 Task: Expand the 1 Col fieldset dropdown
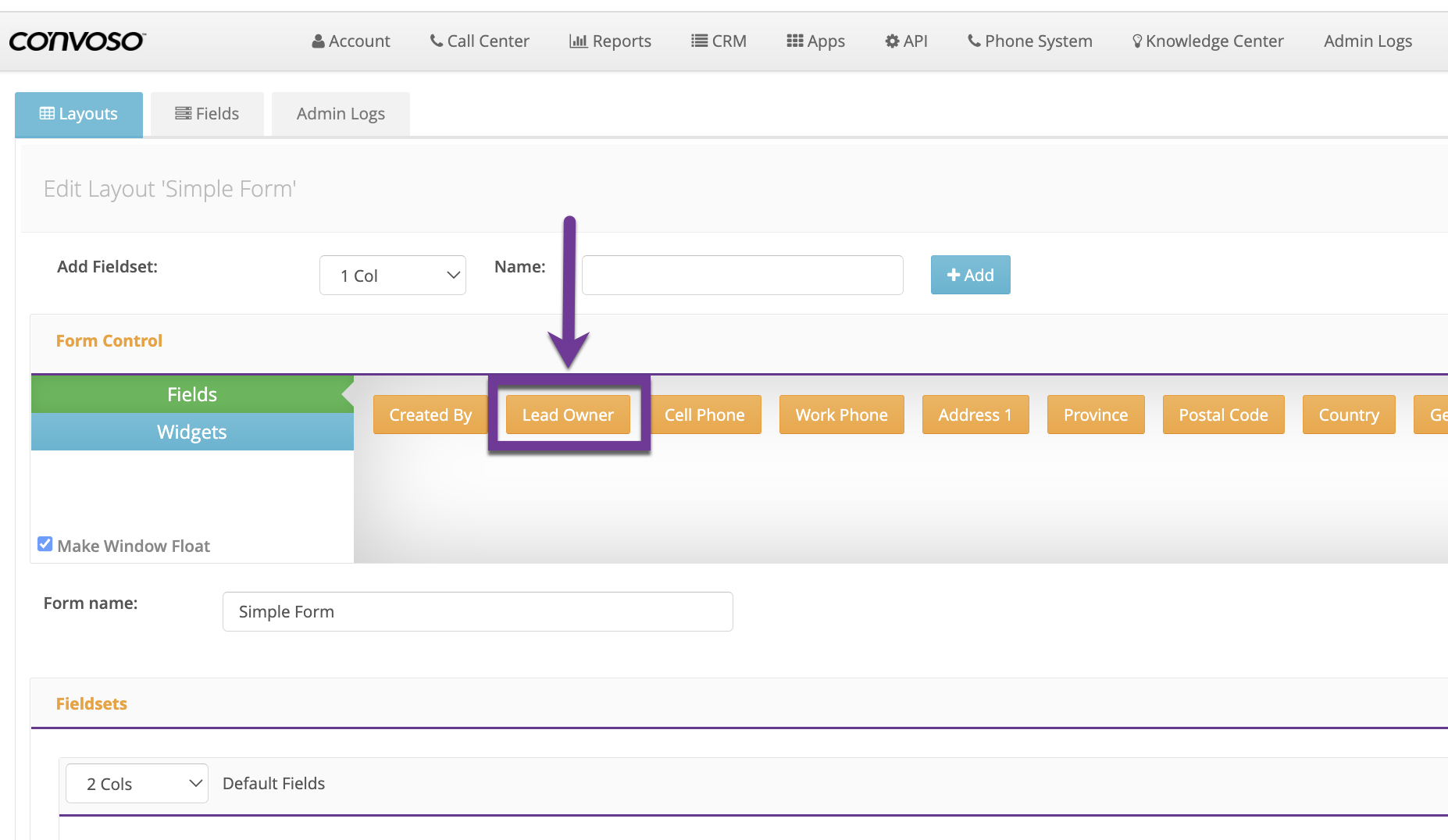coord(392,276)
